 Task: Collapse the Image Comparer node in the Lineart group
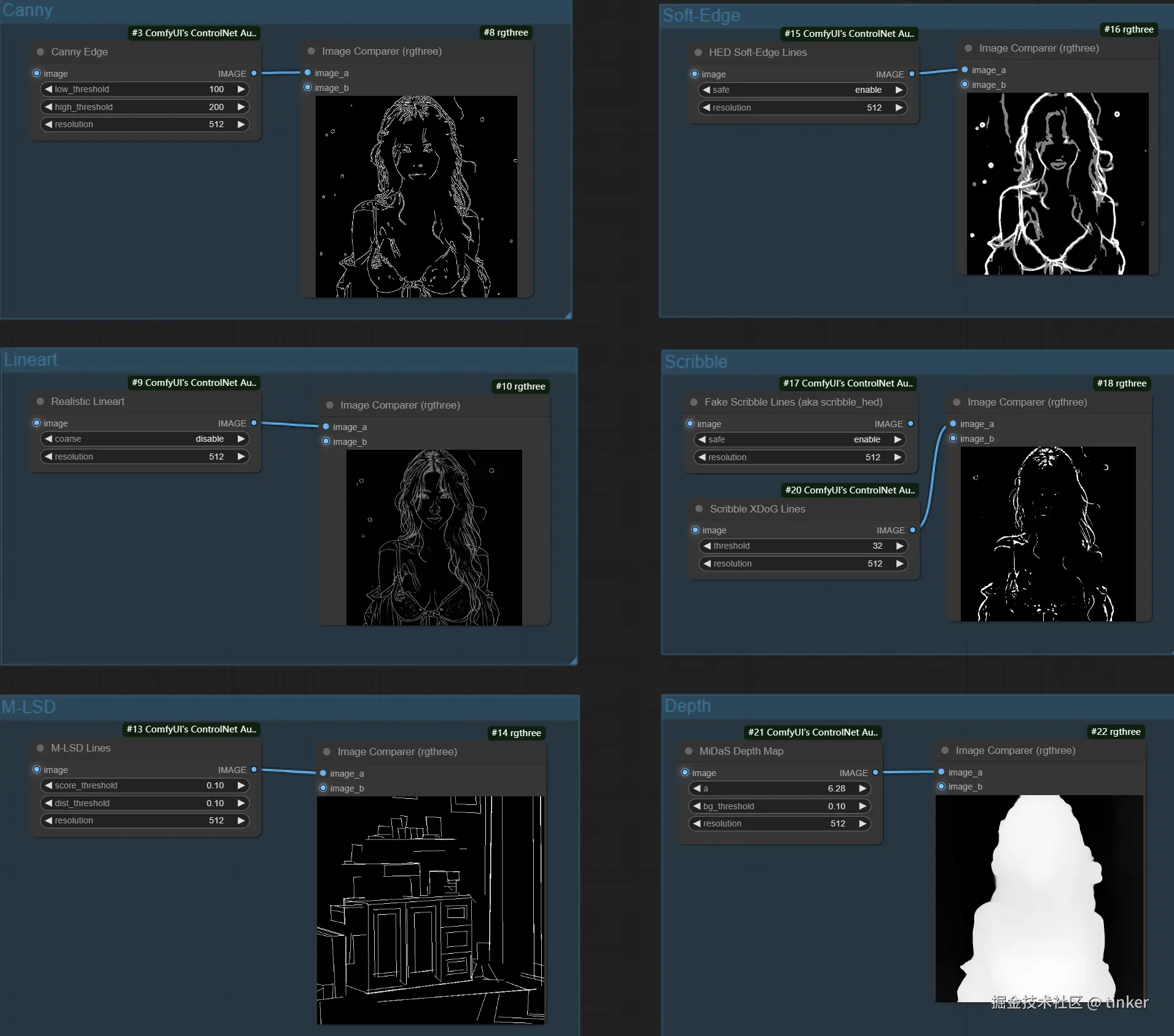point(330,406)
